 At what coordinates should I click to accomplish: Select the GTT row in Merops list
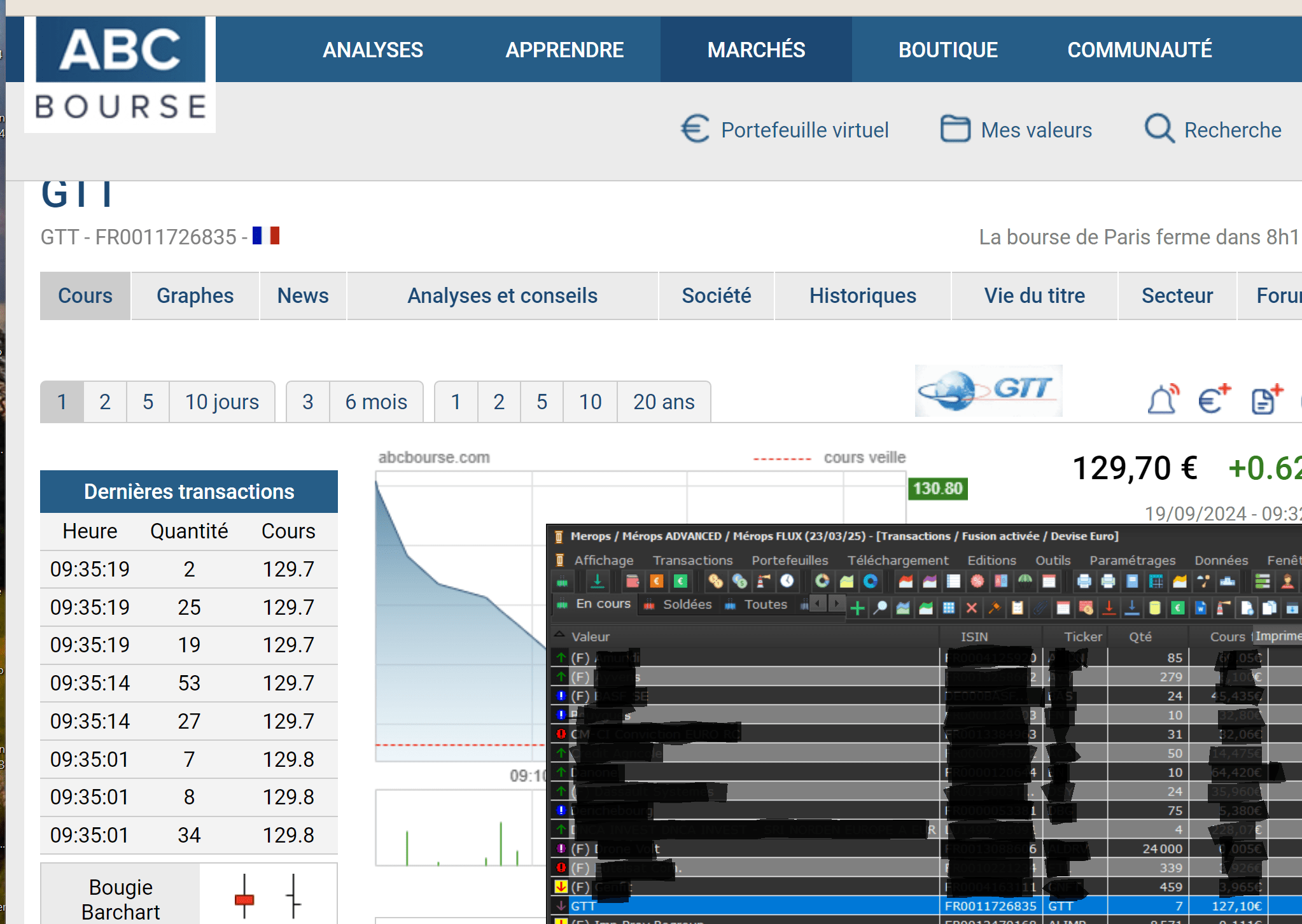926,906
